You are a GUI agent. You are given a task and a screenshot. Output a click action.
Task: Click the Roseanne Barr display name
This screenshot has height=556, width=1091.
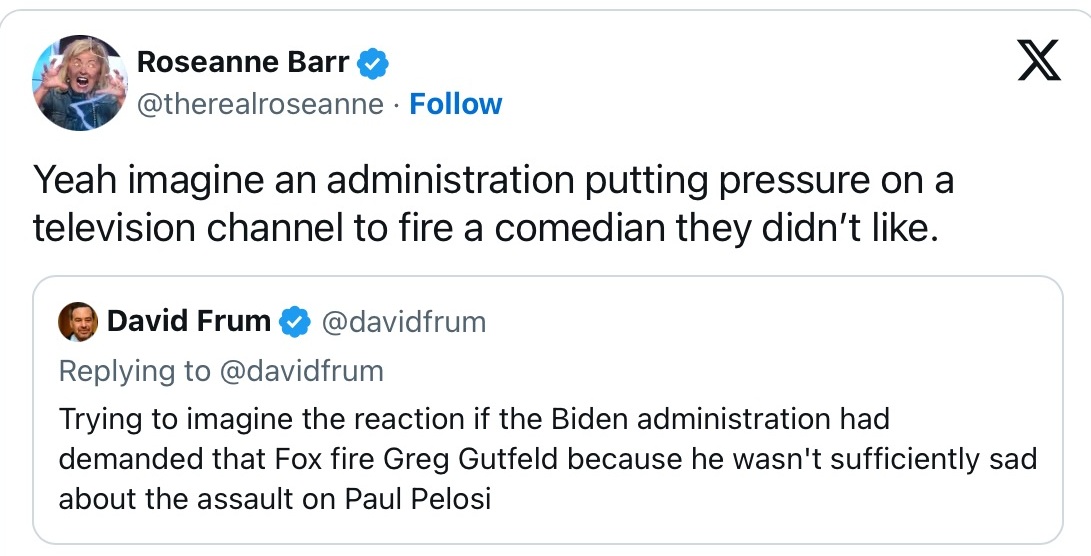click(242, 62)
